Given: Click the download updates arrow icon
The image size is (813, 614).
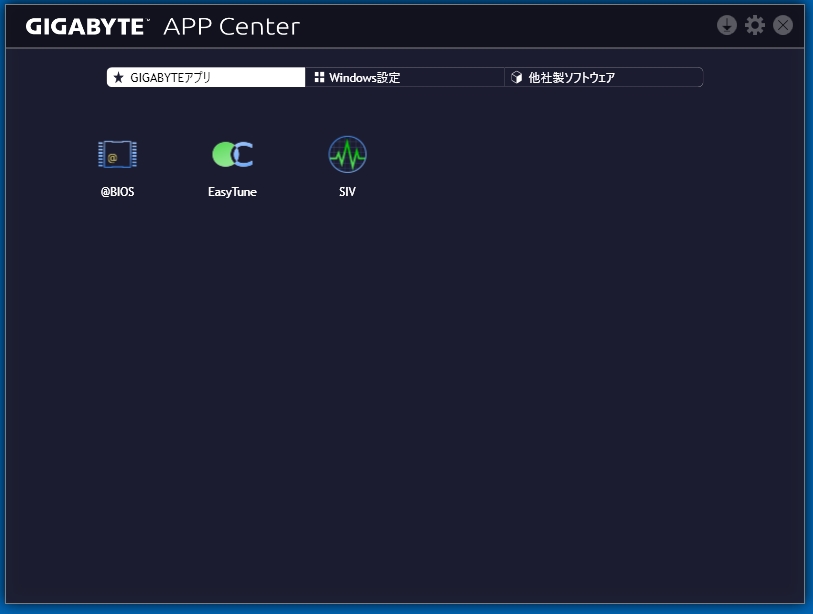Looking at the screenshot, I should pos(727,25).
